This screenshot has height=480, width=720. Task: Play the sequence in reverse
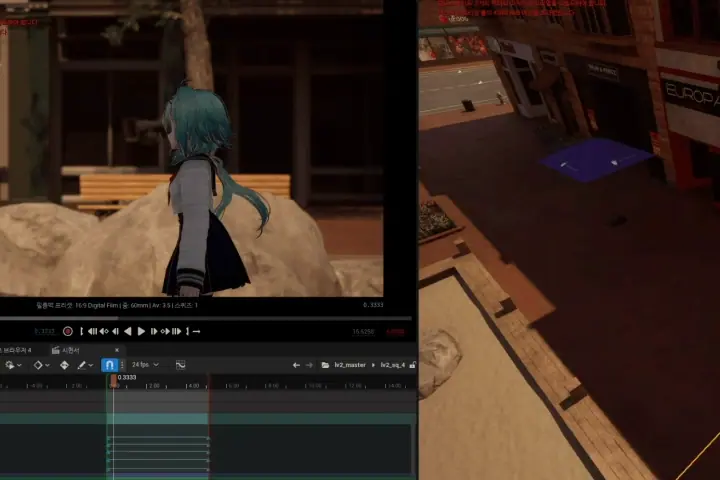(128, 331)
